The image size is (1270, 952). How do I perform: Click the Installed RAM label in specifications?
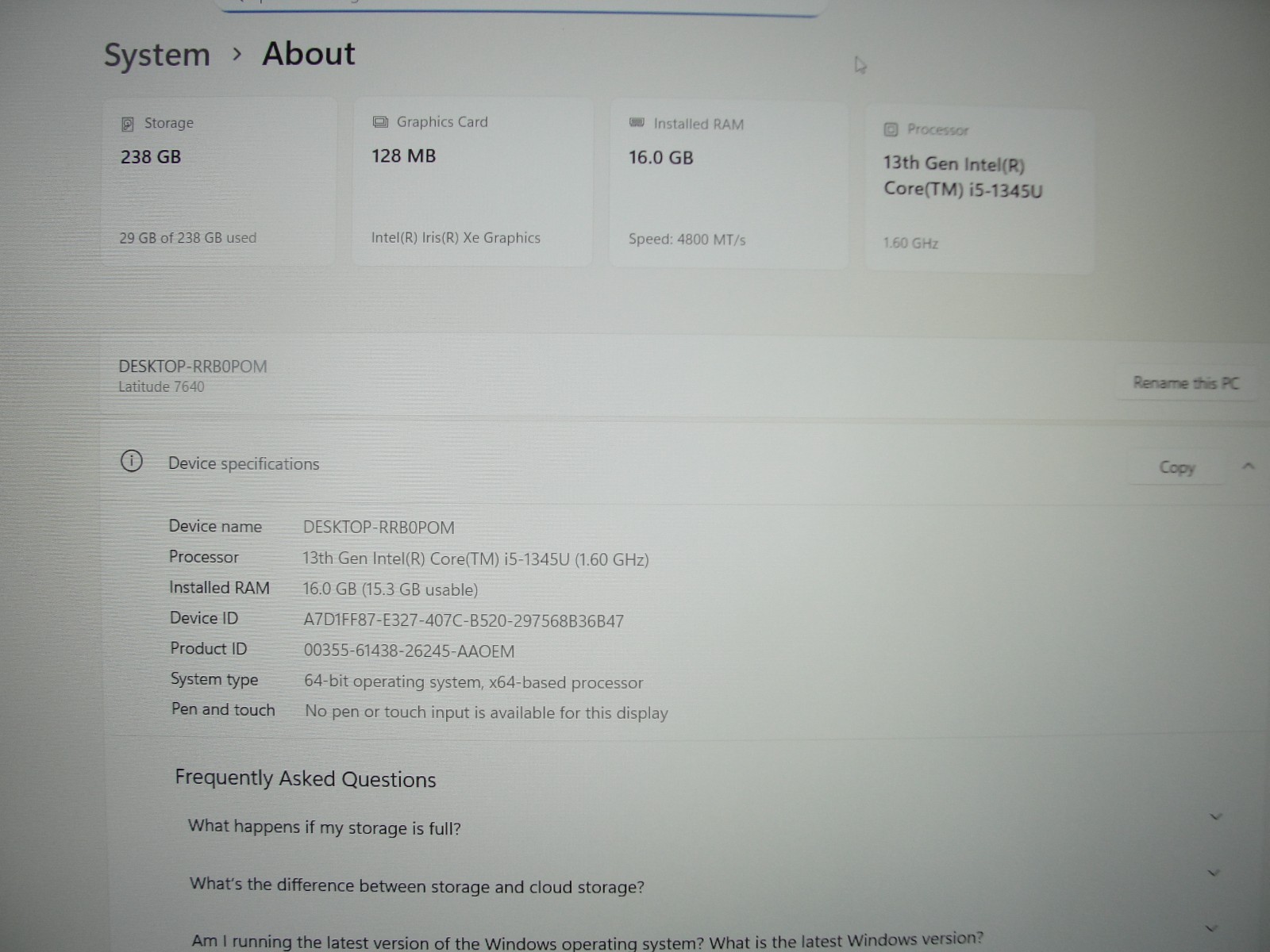click(x=219, y=588)
